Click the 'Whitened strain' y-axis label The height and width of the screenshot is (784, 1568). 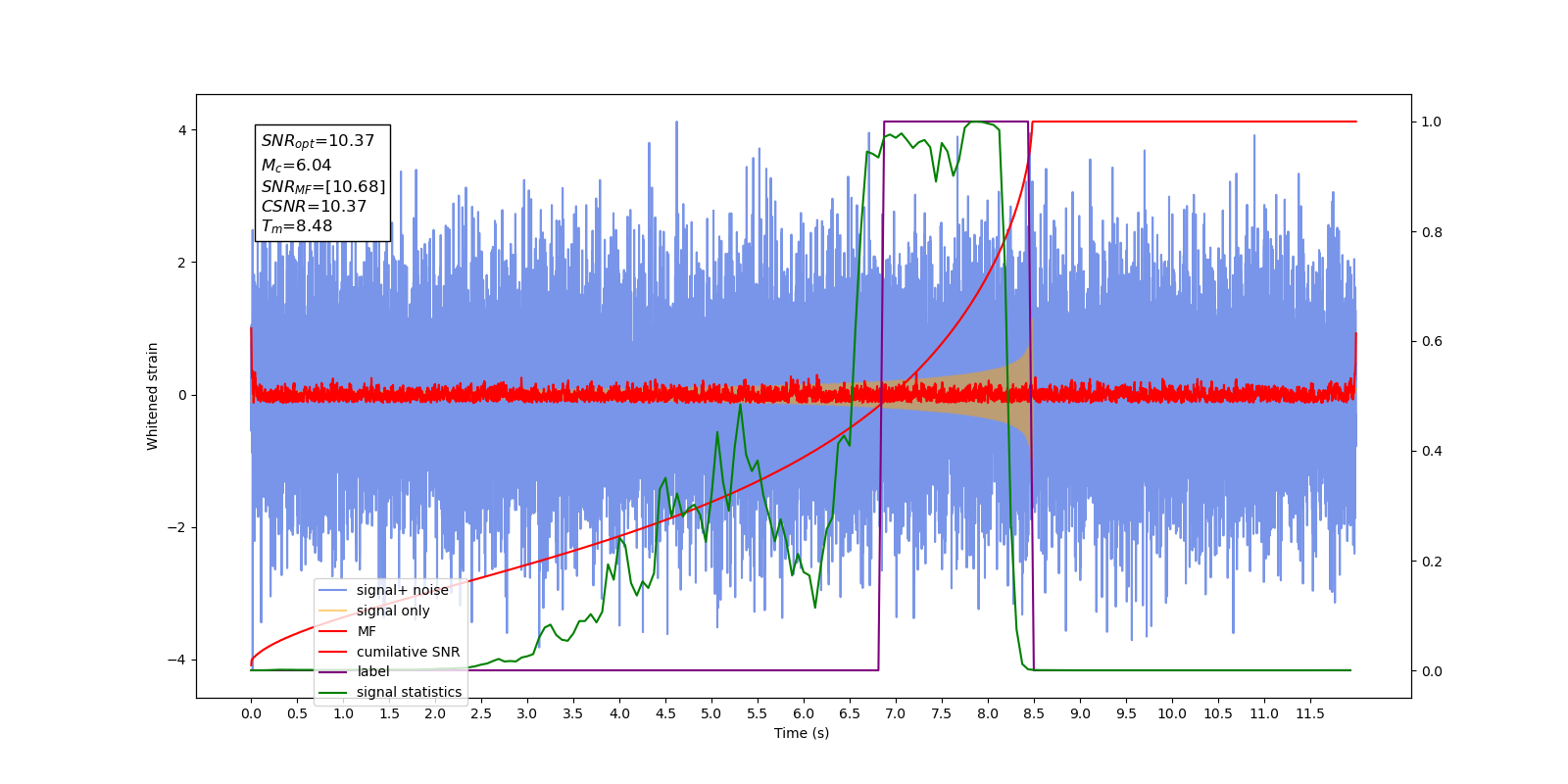click(153, 396)
